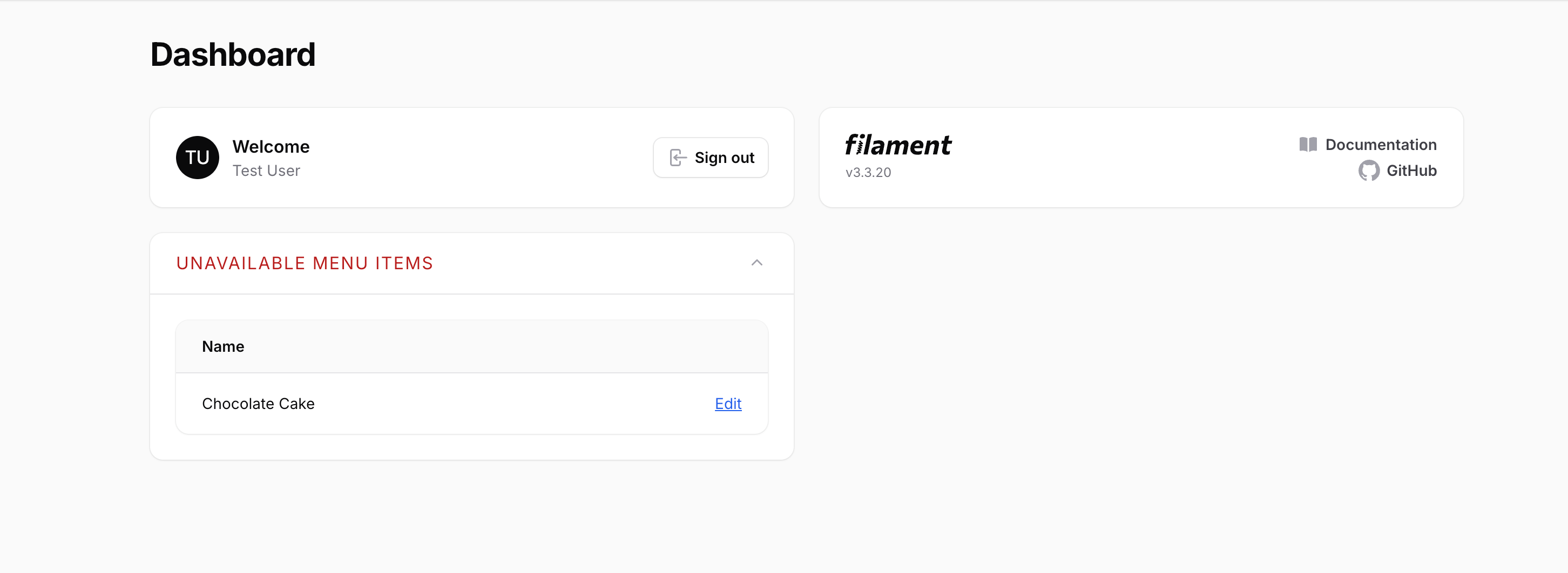Viewport: 1568px width, 573px height.
Task: Open the Documentation link
Action: point(1381,144)
